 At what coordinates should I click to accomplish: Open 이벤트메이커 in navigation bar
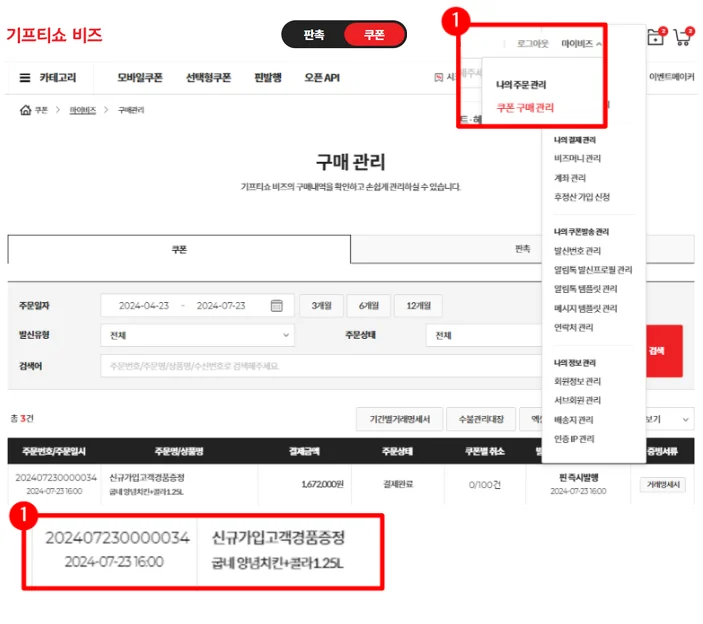pos(672,77)
